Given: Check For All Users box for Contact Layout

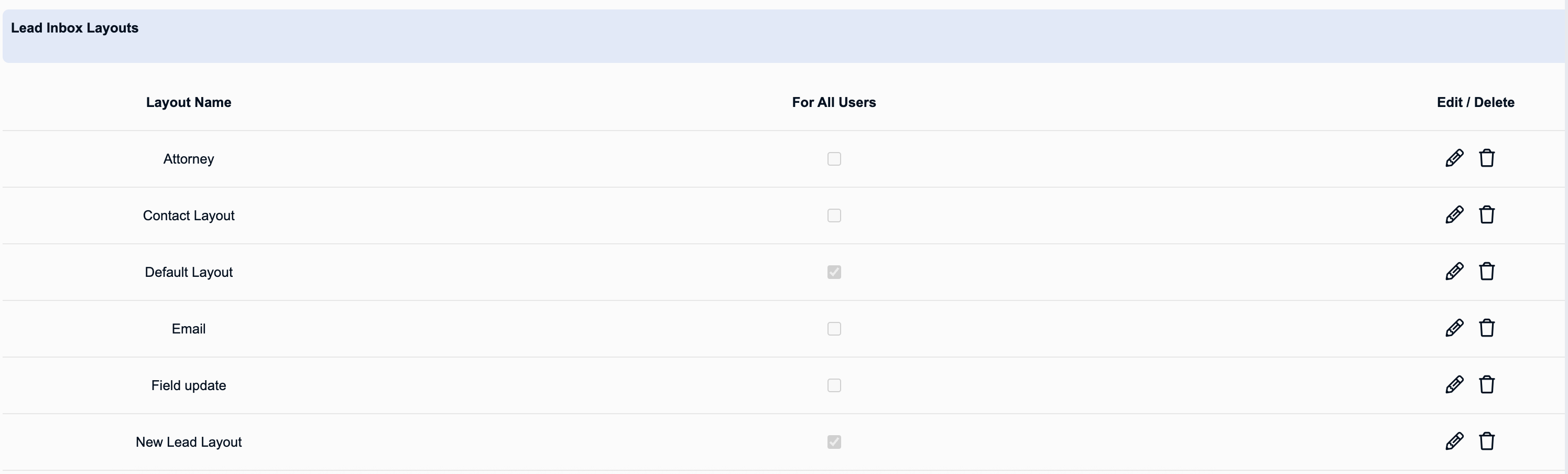Looking at the screenshot, I should [834, 216].
